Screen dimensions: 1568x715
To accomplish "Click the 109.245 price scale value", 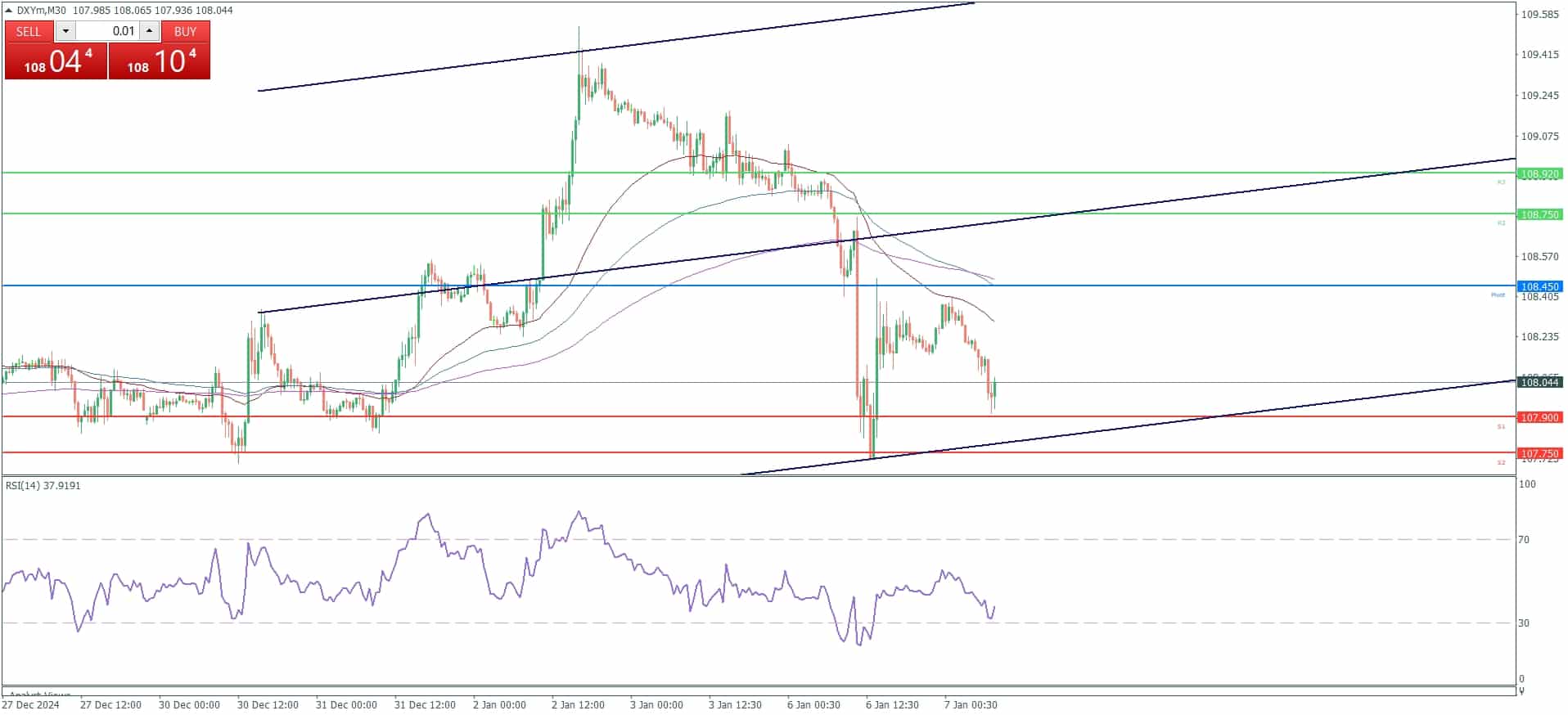I will pyautogui.click(x=1539, y=96).
